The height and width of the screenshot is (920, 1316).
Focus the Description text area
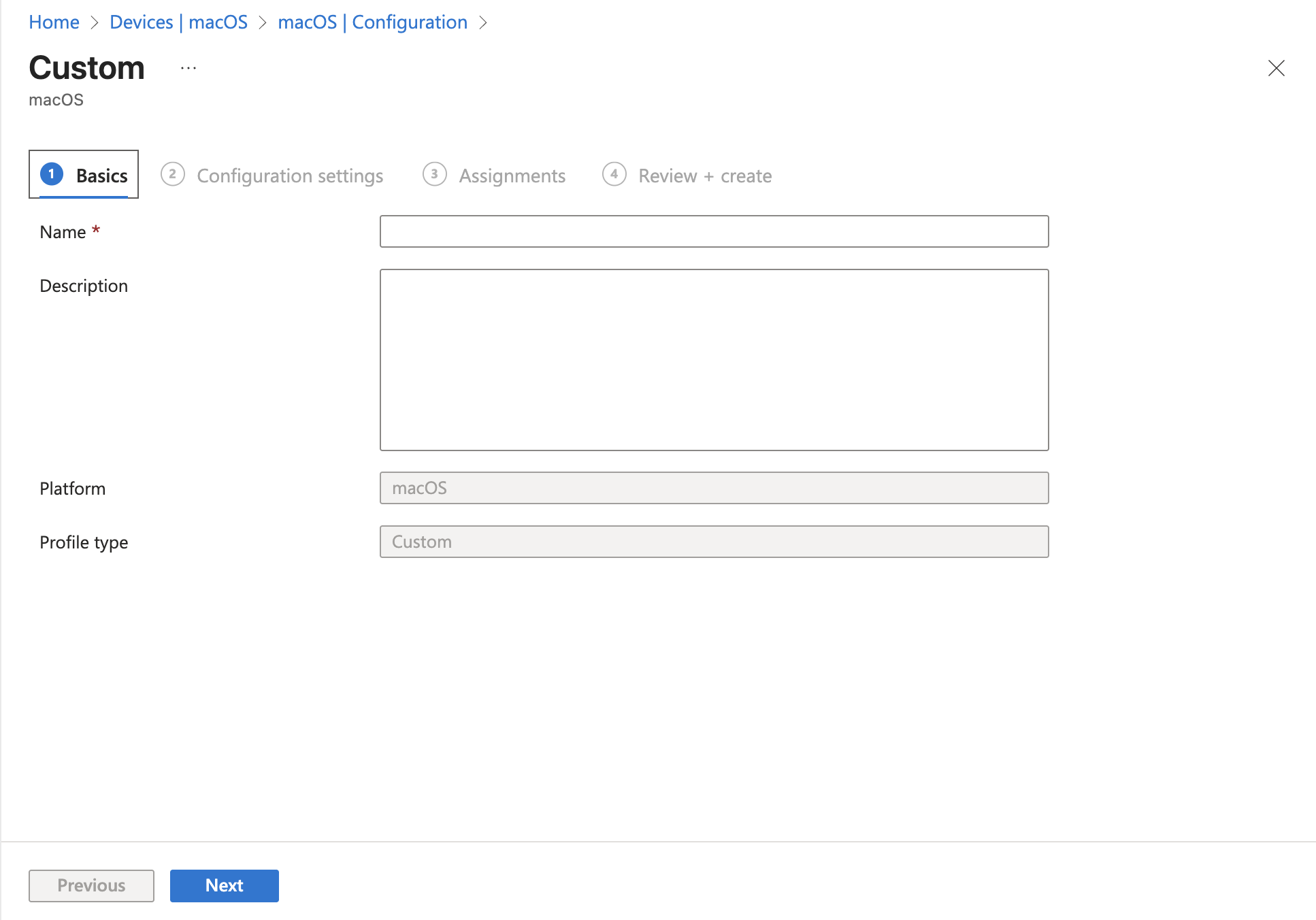coord(714,359)
